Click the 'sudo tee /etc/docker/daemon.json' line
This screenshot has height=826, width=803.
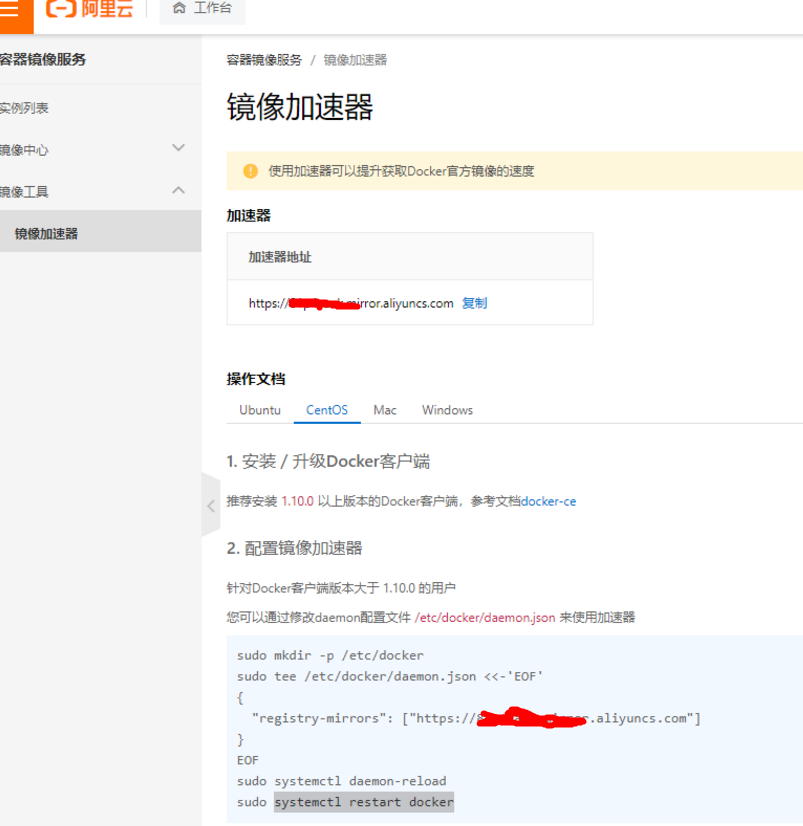pos(390,676)
